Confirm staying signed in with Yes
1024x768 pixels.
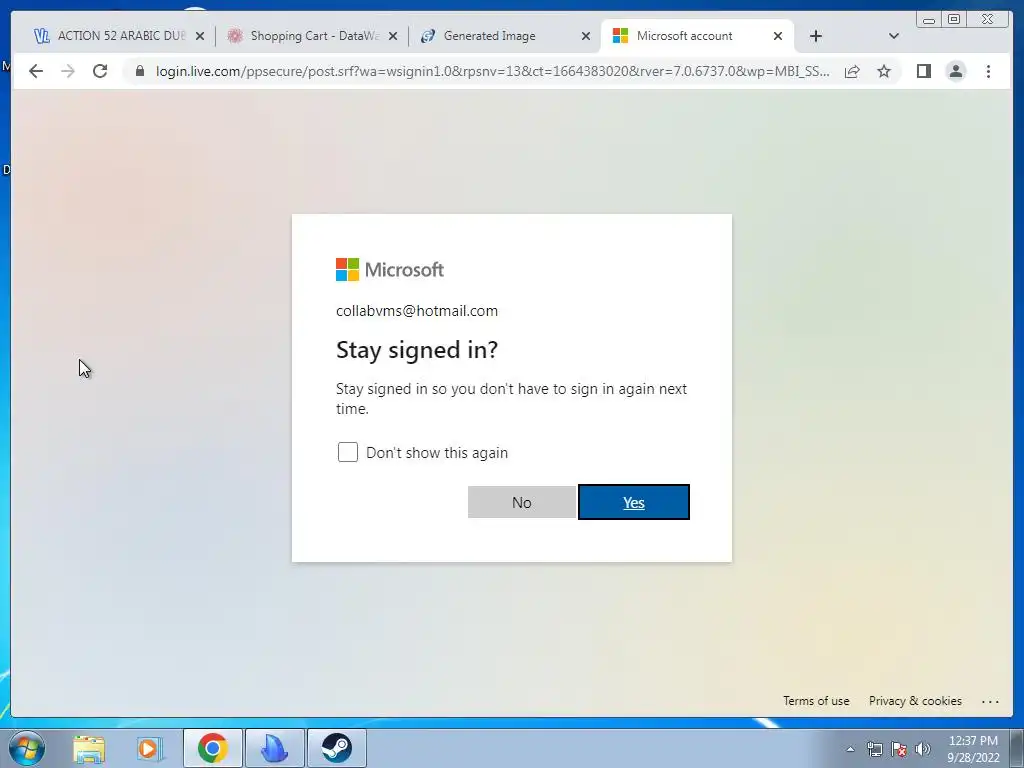[633, 502]
